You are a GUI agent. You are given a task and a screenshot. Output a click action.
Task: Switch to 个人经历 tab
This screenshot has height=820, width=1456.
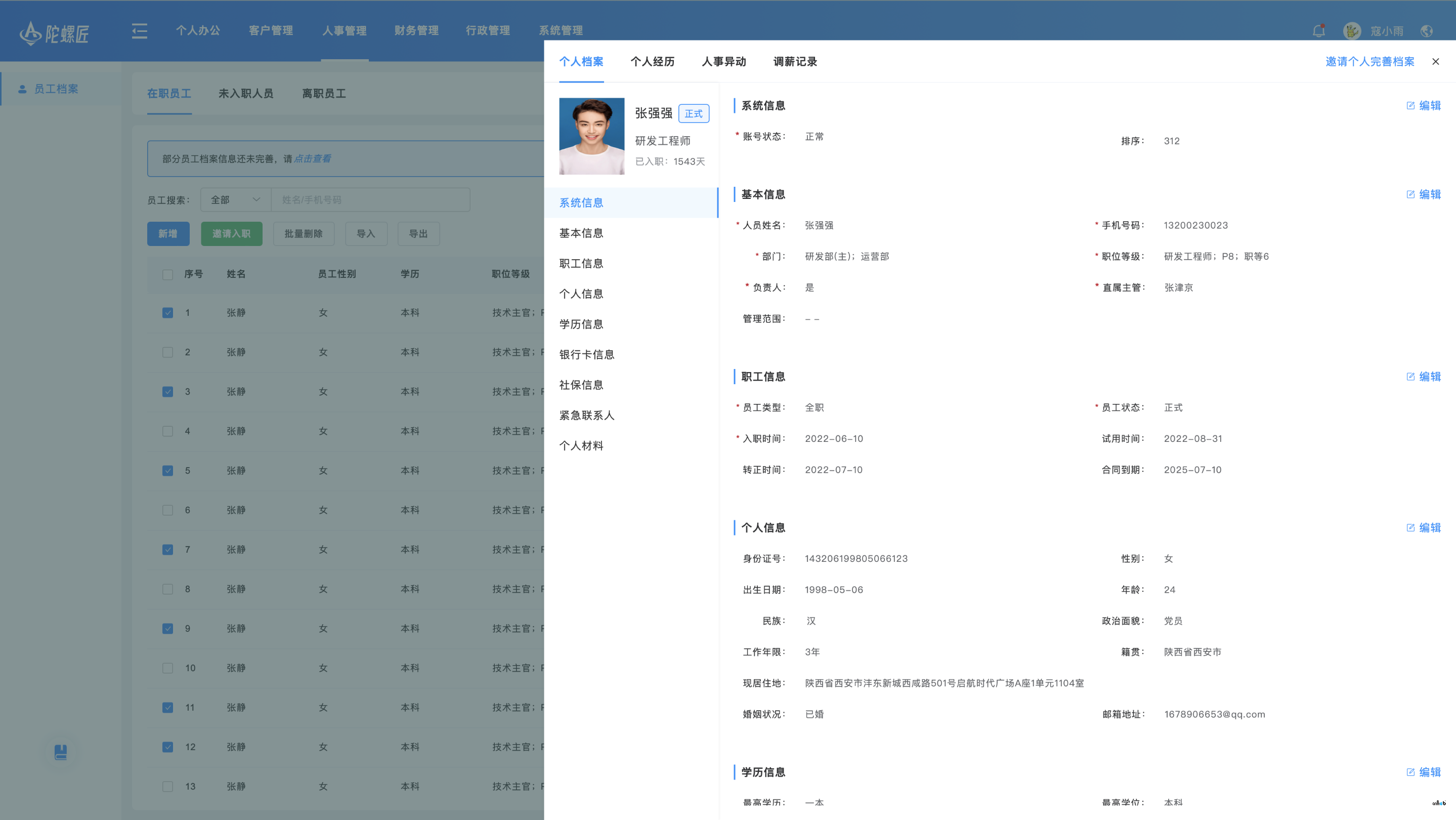click(652, 61)
